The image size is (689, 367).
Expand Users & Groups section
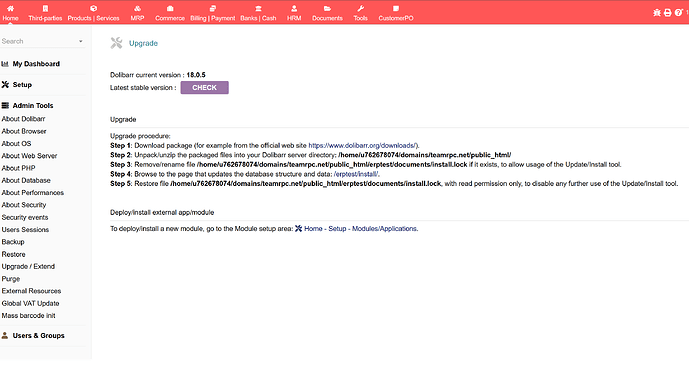pos(38,335)
